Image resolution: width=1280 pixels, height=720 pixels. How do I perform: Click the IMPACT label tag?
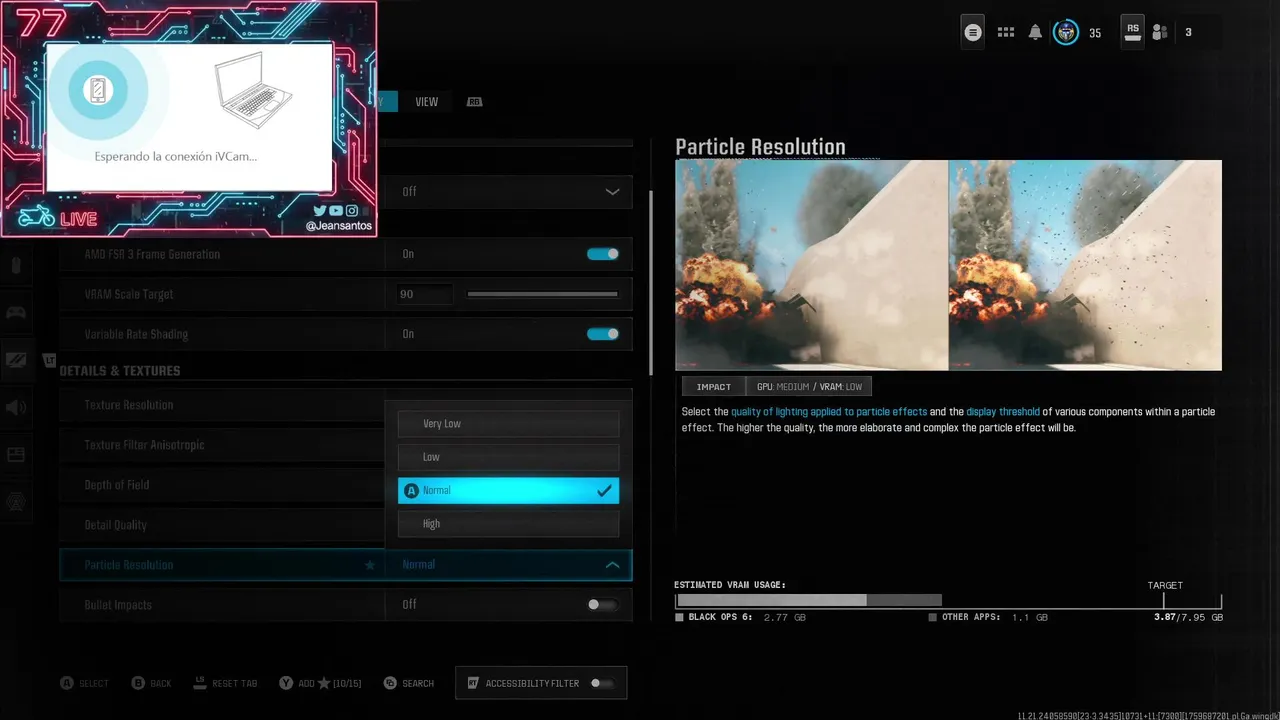[x=714, y=386]
